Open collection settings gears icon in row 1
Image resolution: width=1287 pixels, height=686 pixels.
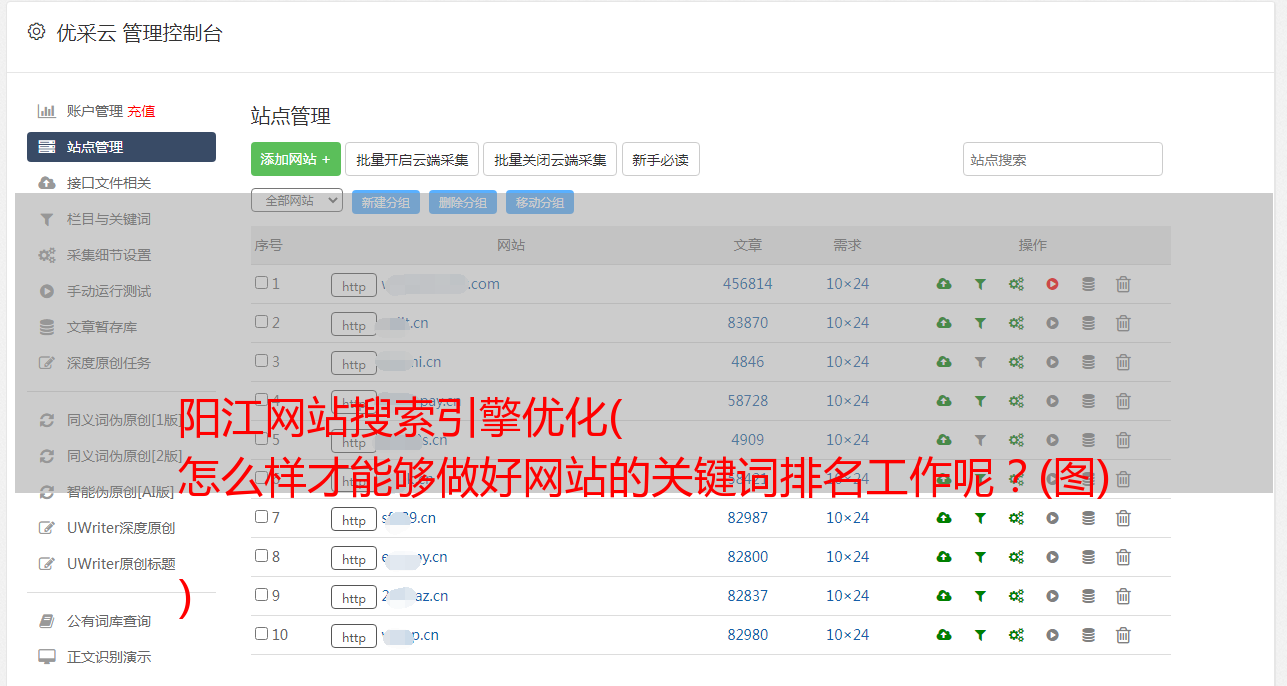tap(1016, 284)
